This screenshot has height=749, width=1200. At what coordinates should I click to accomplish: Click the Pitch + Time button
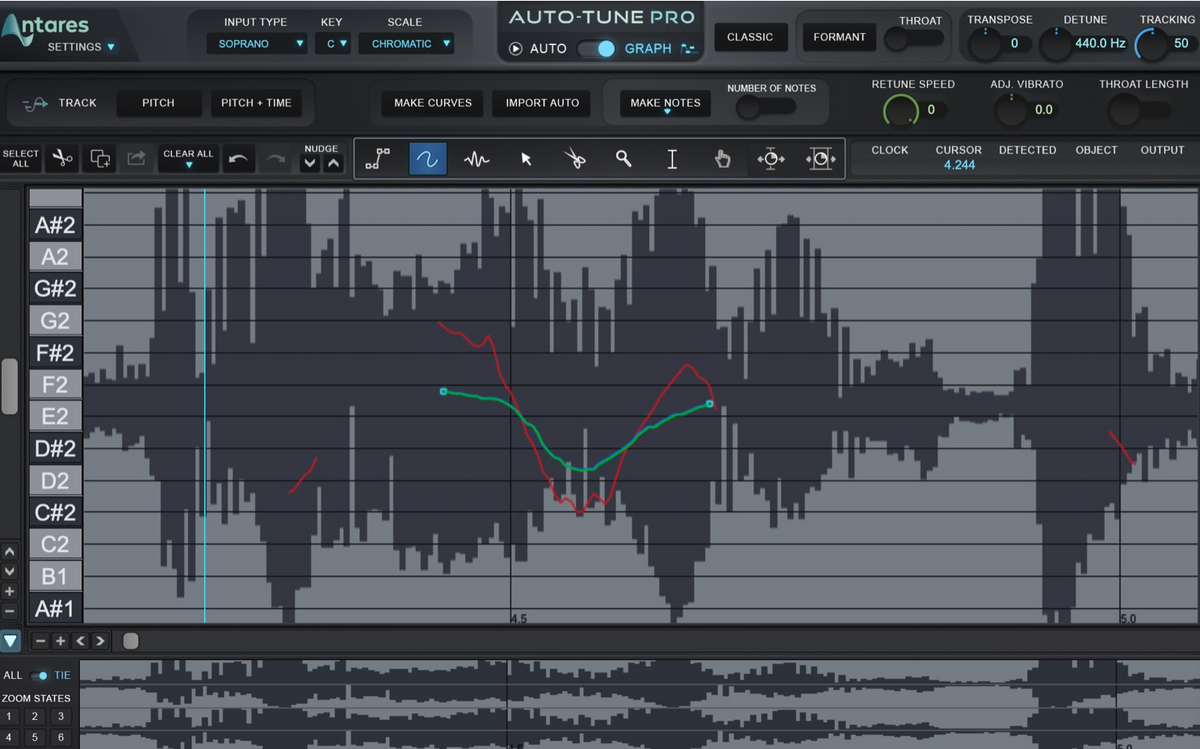click(257, 103)
